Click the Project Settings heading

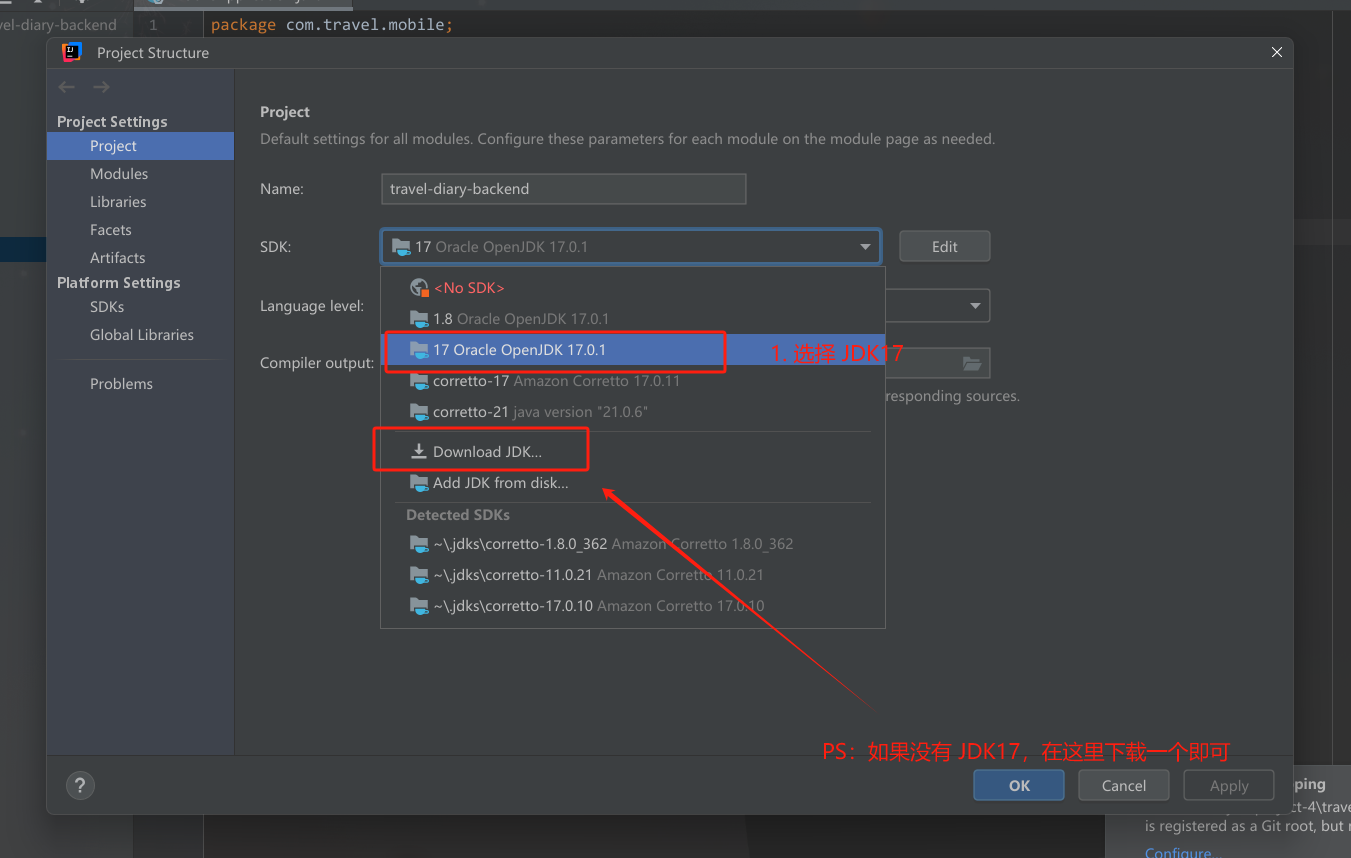112,122
